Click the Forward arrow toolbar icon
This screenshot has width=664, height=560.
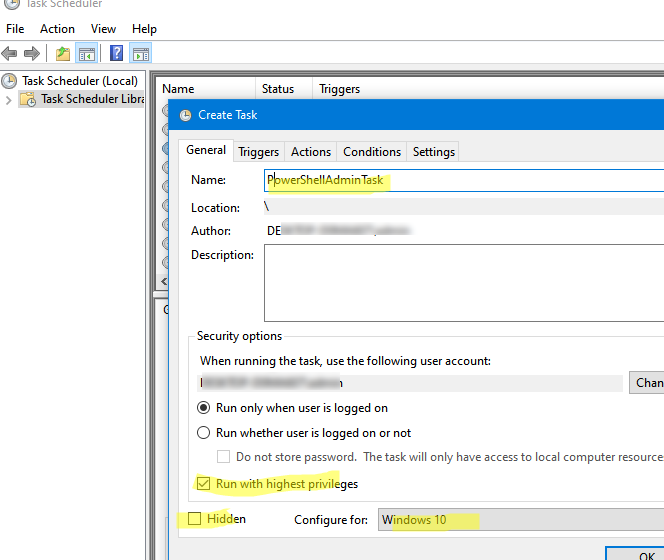click(x=32, y=53)
